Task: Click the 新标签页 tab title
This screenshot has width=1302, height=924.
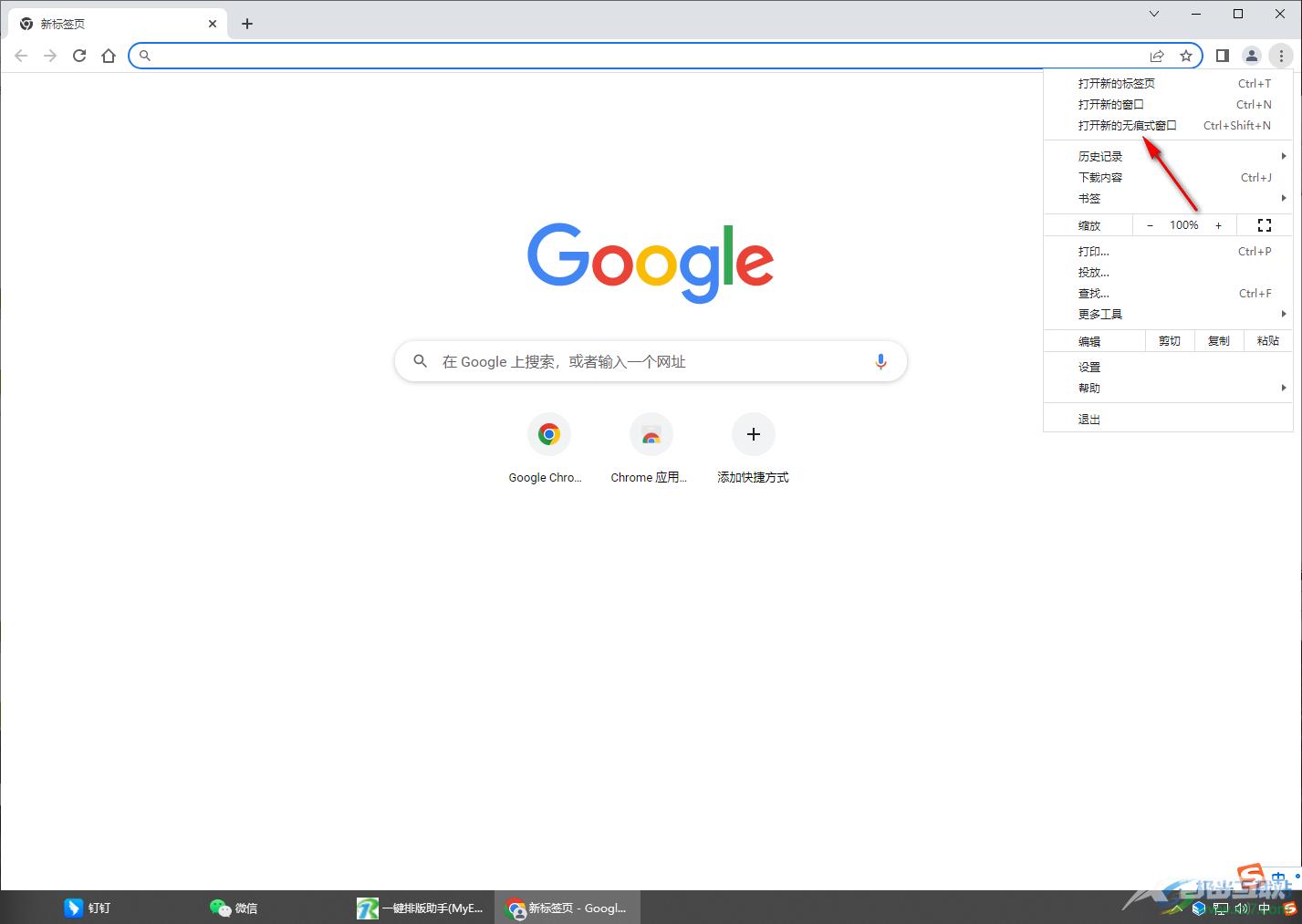Action: pyautogui.click(x=63, y=24)
